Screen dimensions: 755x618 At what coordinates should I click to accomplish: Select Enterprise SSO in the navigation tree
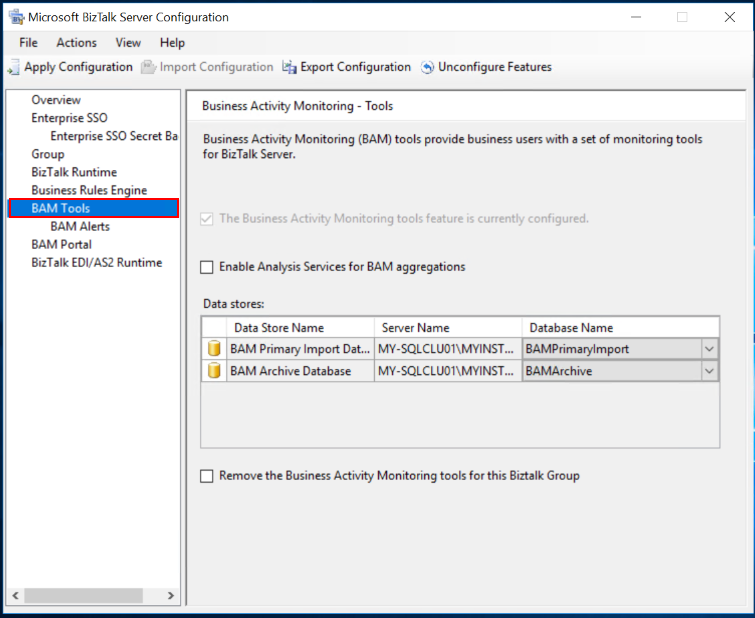click(x=69, y=118)
